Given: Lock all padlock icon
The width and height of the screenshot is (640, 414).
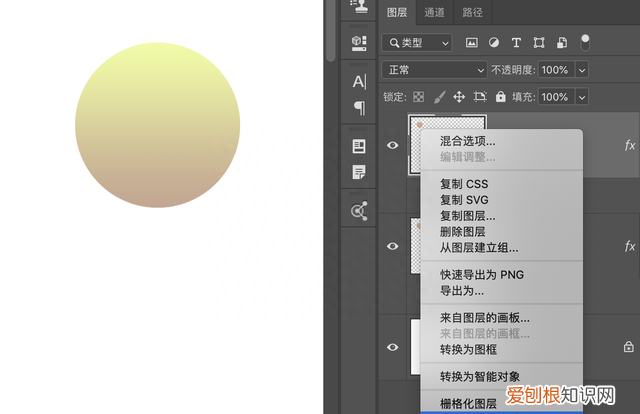Looking at the screenshot, I should 500,97.
